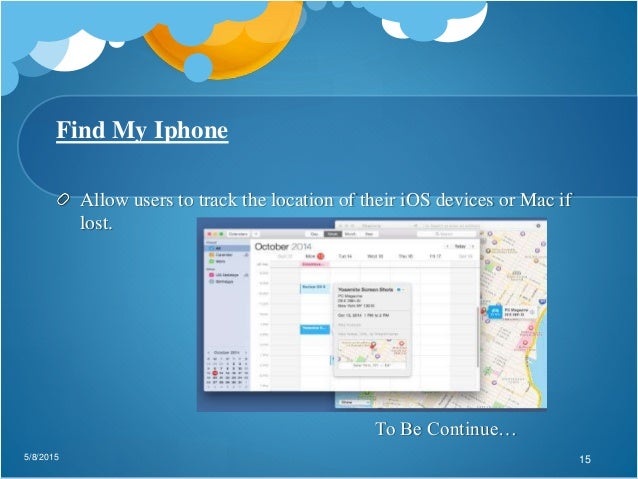This screenshot has width=638, height=479.
Task: Click the red pin on popup map
Action: tap(372, 345)
